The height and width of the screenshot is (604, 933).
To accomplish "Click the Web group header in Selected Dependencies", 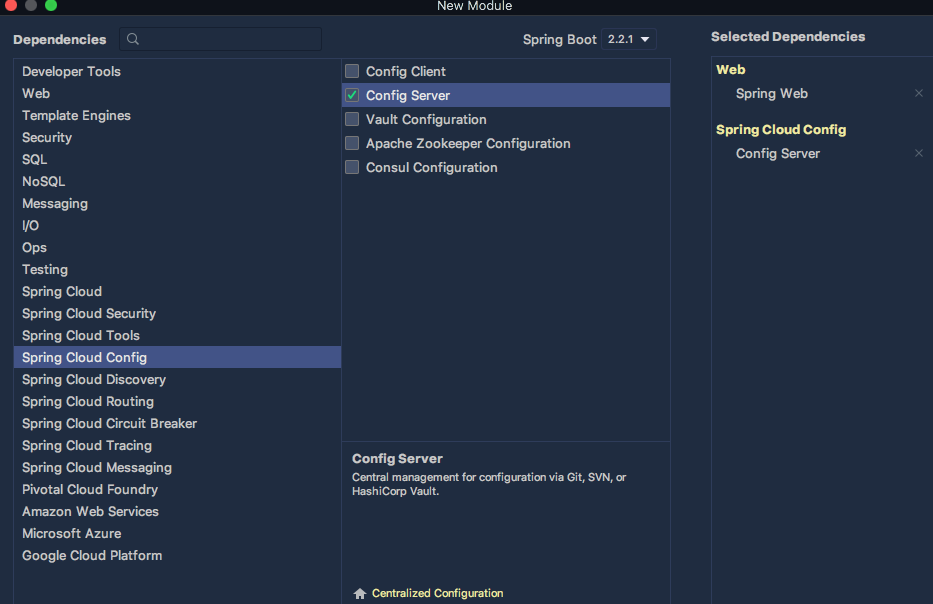I will tap(731, 70).
